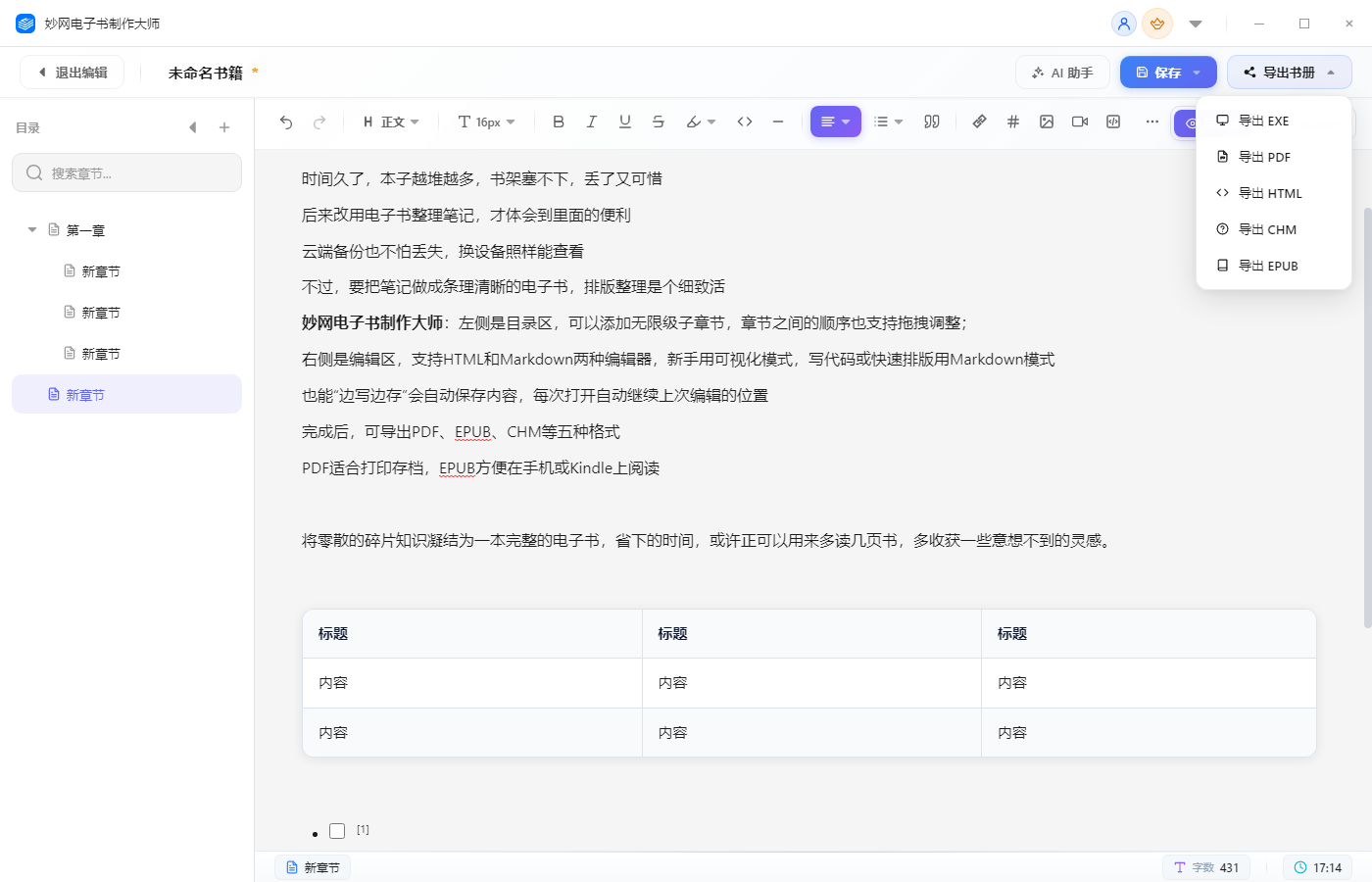Collapse the directory sidebar panel
Image resolution: width=1372 pixels, height=882 pixels.
tap(193, 127)
